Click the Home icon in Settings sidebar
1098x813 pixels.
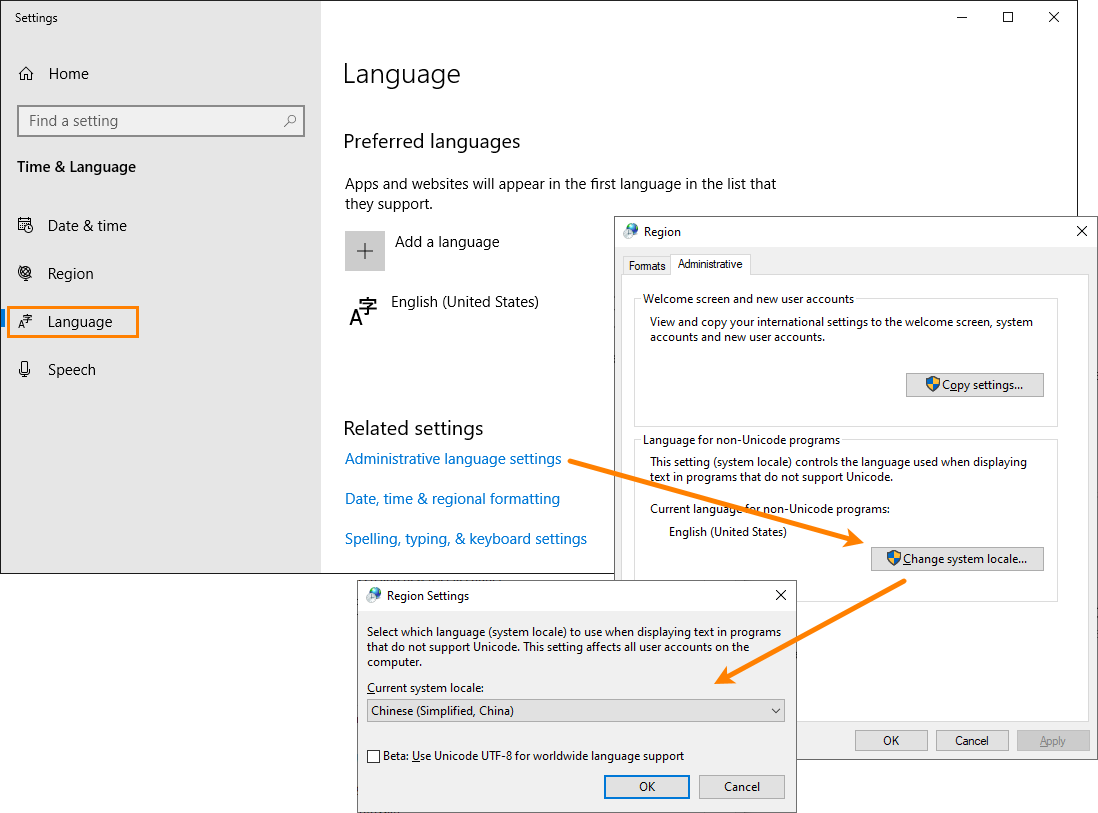click(26, 74)
